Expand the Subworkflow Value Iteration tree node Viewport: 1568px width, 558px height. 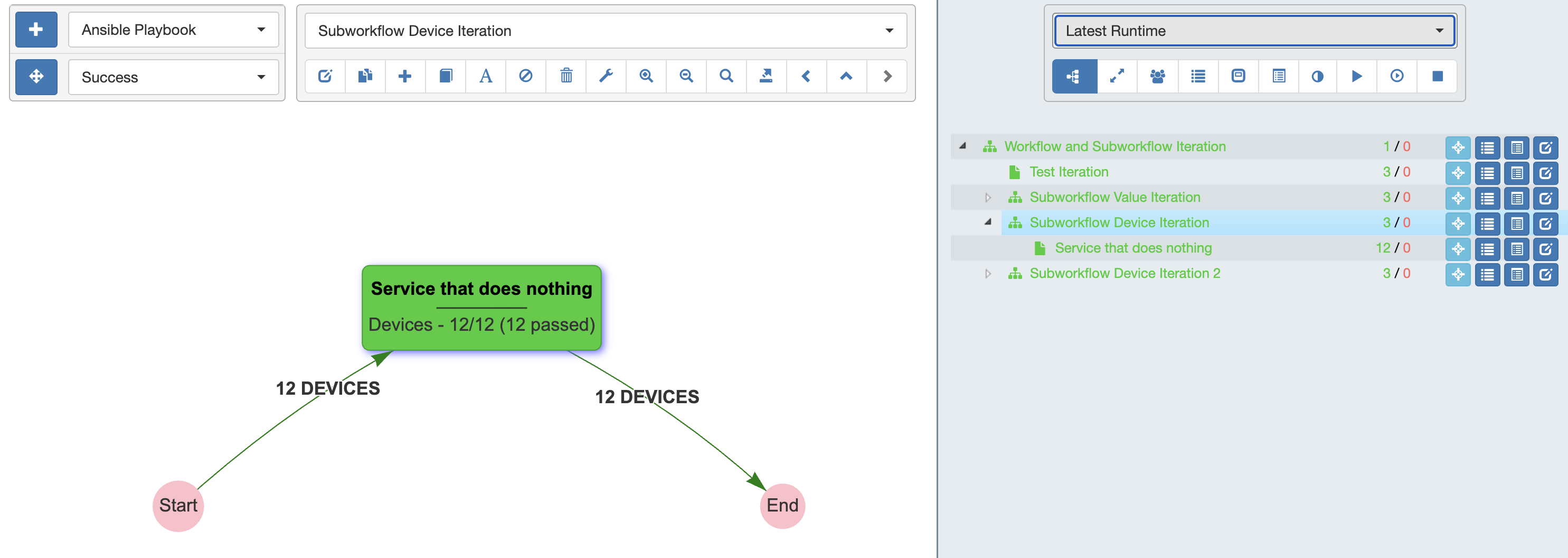click(x=988, y=198)
